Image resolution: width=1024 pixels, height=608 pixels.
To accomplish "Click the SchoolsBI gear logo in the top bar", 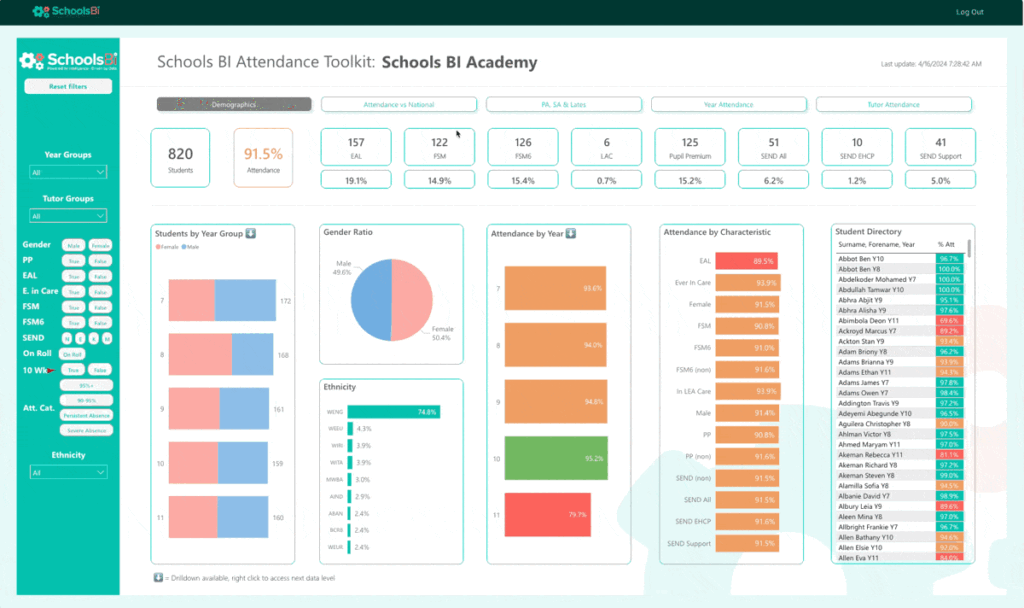I will click(x=41, y=11).
